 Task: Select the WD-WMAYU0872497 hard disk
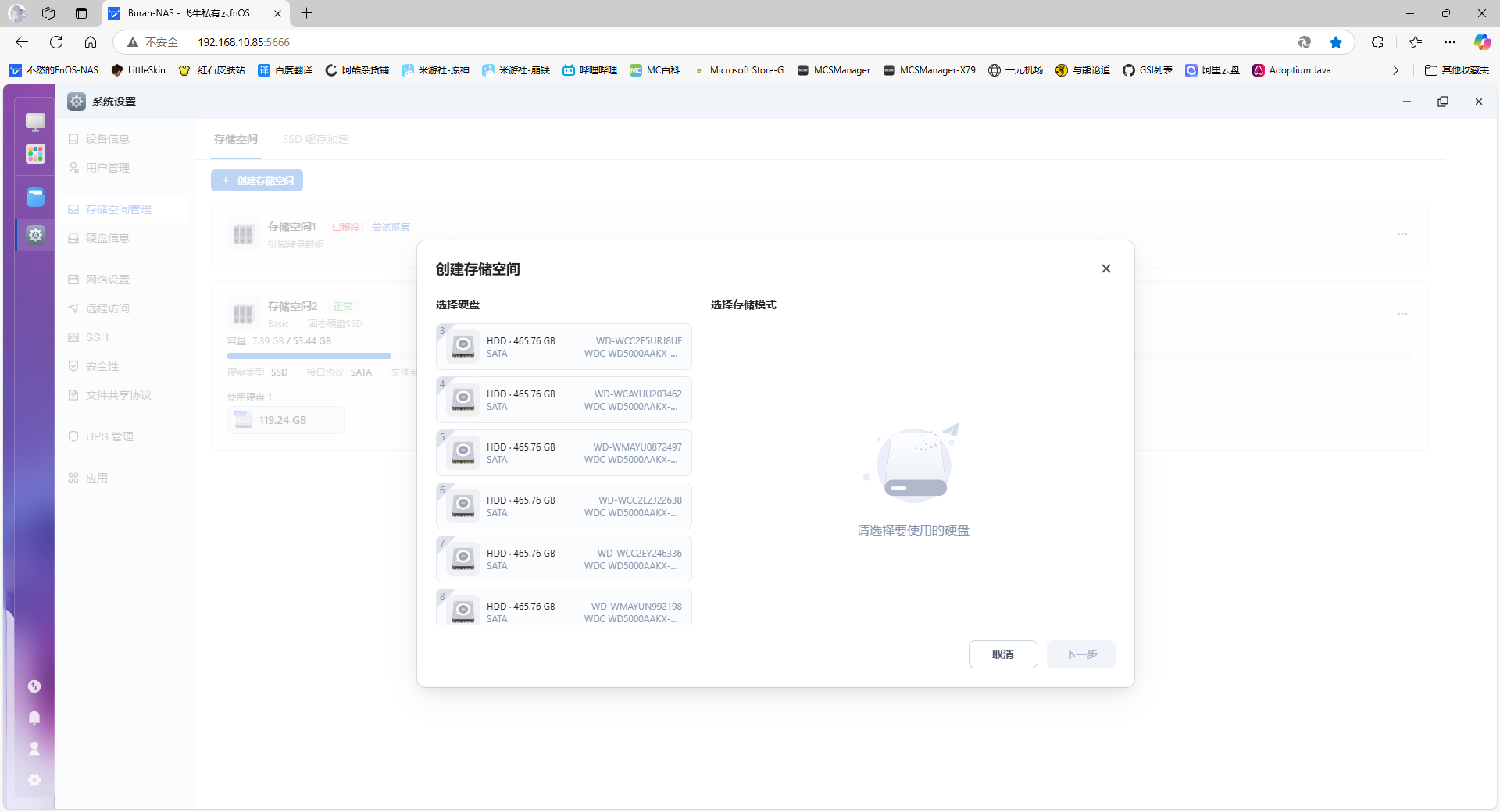tap(563, 453)
